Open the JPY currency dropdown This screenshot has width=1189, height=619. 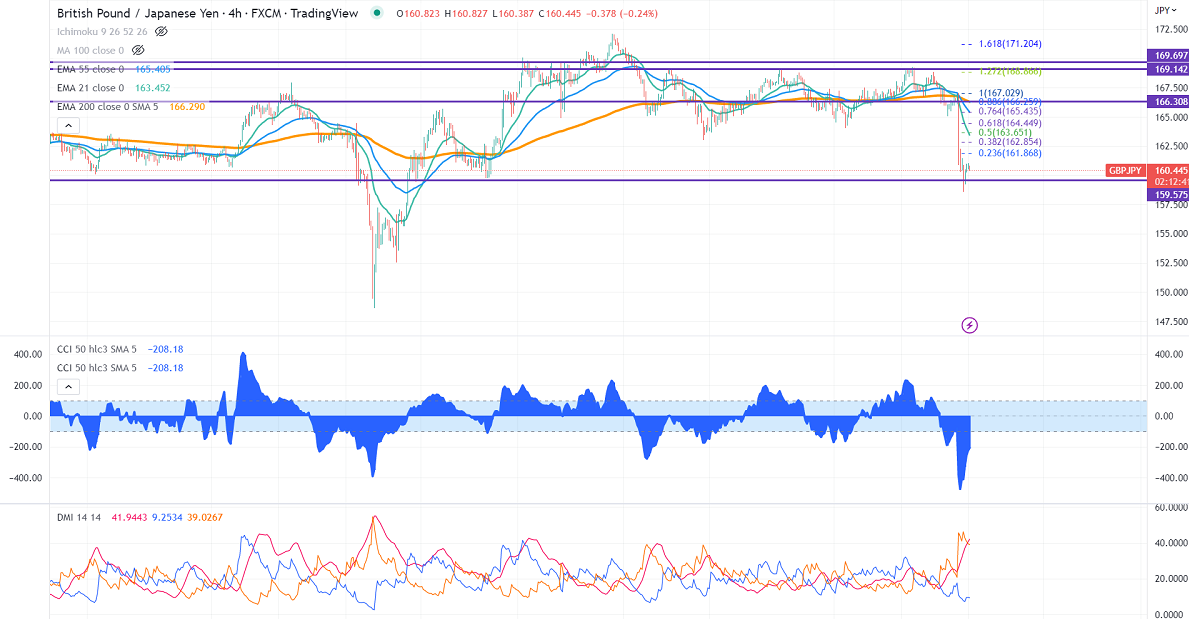[x=1166, y=11]
